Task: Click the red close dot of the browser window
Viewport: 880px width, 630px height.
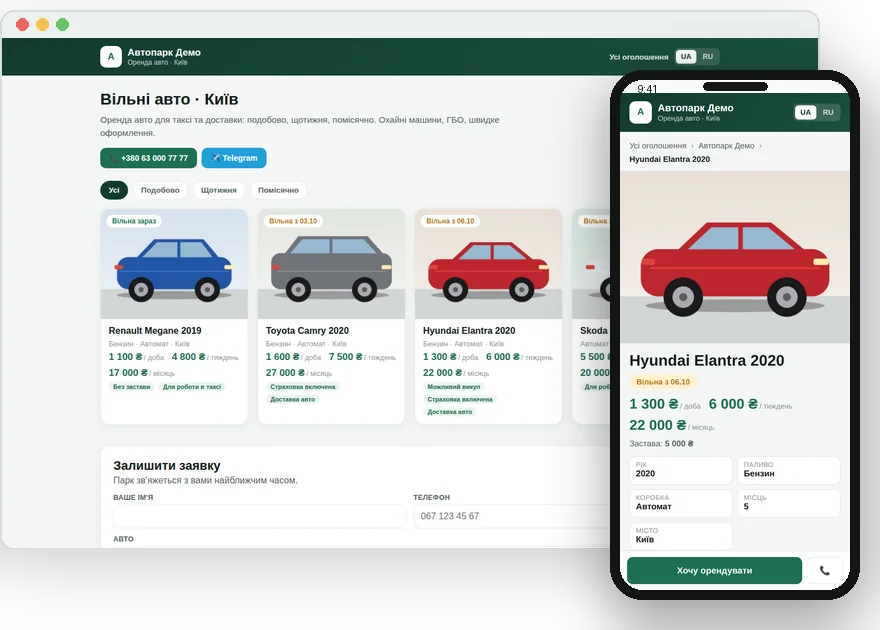Action: pos(22,24)
